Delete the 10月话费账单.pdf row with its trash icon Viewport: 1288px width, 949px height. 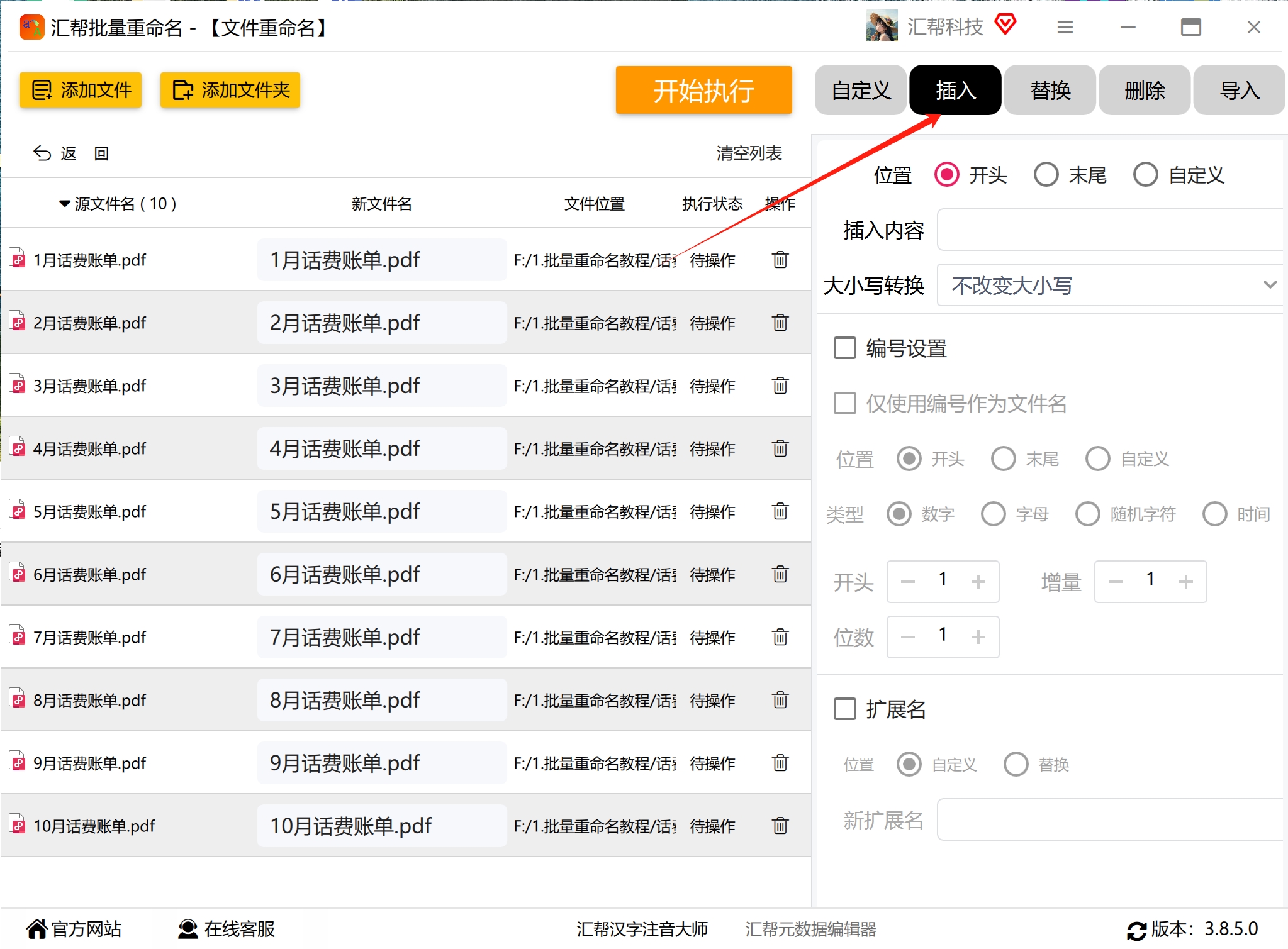coord(780,826)
